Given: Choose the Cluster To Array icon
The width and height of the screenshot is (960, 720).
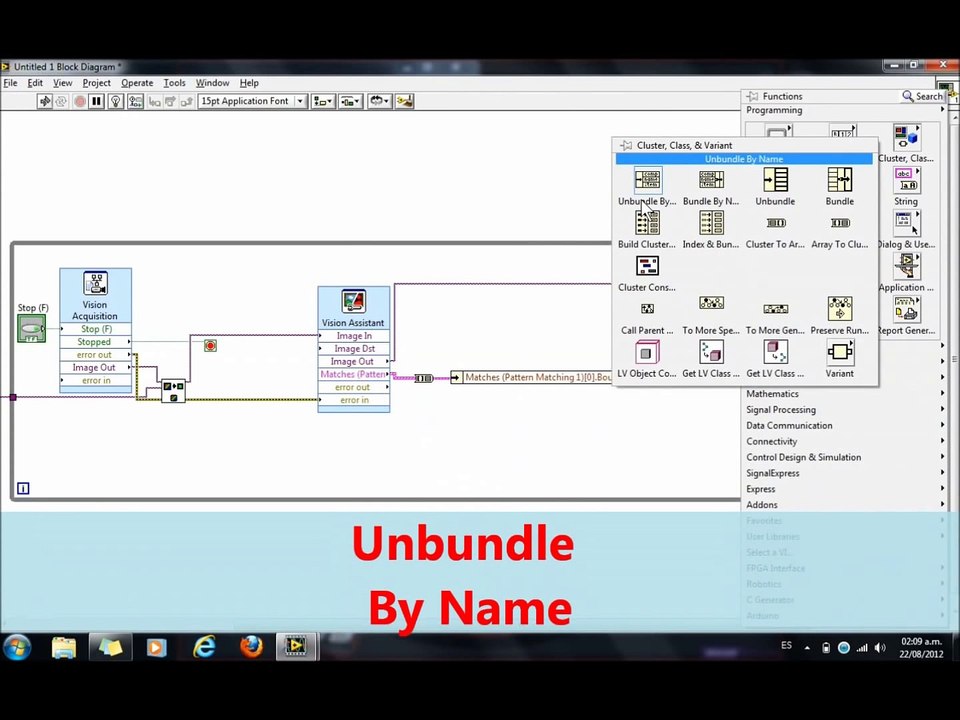Looking at the screenshot, I should (x=775, y=223).
